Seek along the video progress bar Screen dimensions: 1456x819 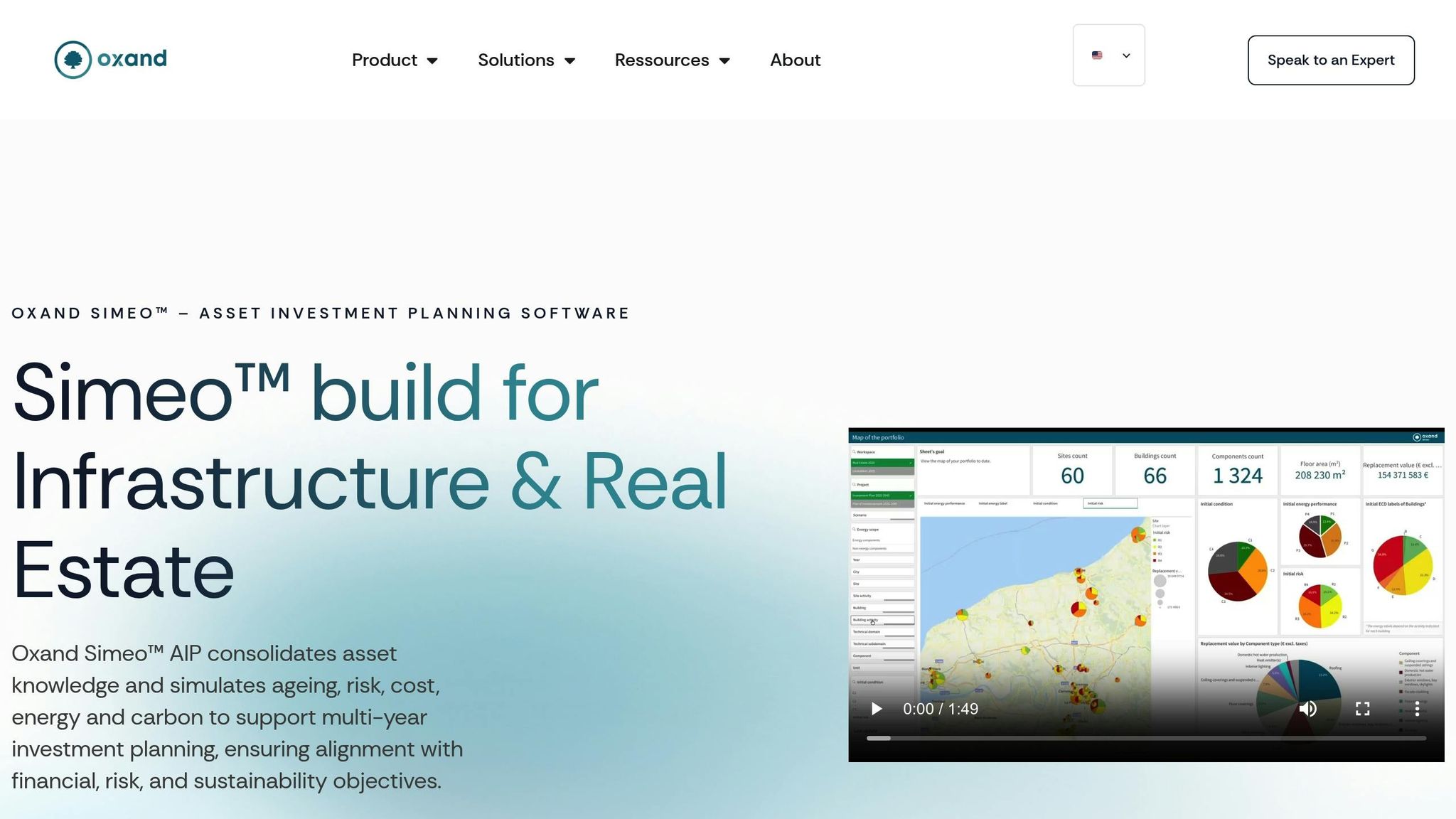[x=1146, y=738]
